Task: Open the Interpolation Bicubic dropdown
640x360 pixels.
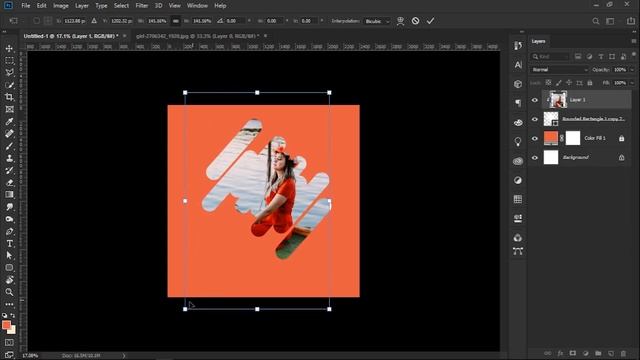Action: click(x=377, y=21)
